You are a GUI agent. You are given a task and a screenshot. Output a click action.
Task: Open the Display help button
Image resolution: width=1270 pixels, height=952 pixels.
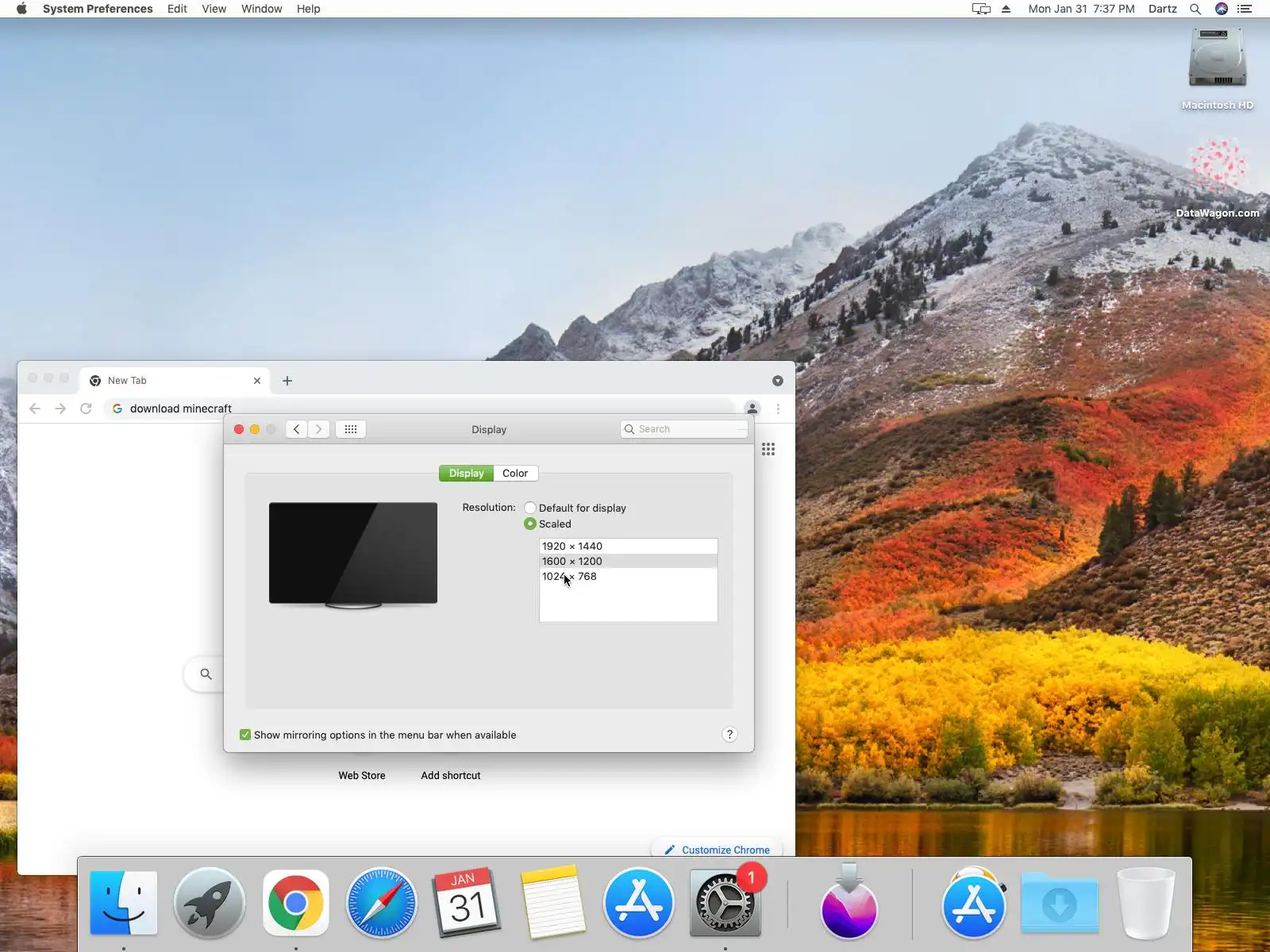[729, 735]
